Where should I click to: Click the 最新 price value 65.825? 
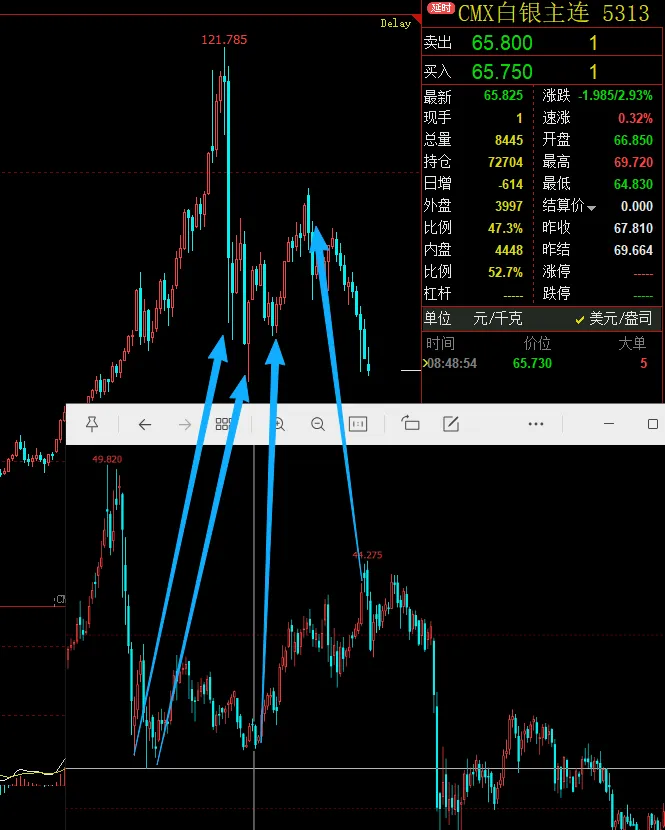click(x=503, y=96)
